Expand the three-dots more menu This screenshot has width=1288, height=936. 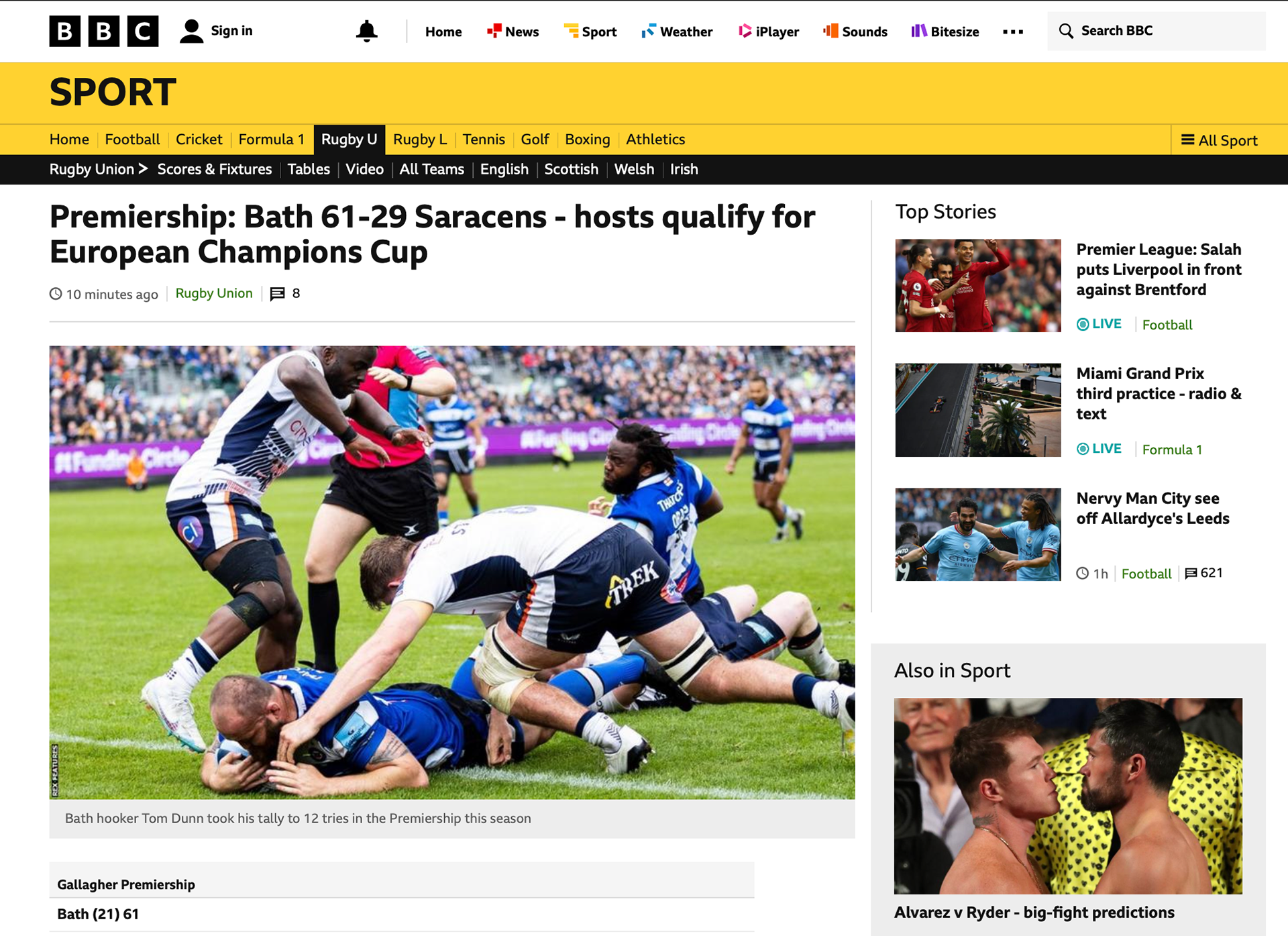click(x=1013, y=32)
